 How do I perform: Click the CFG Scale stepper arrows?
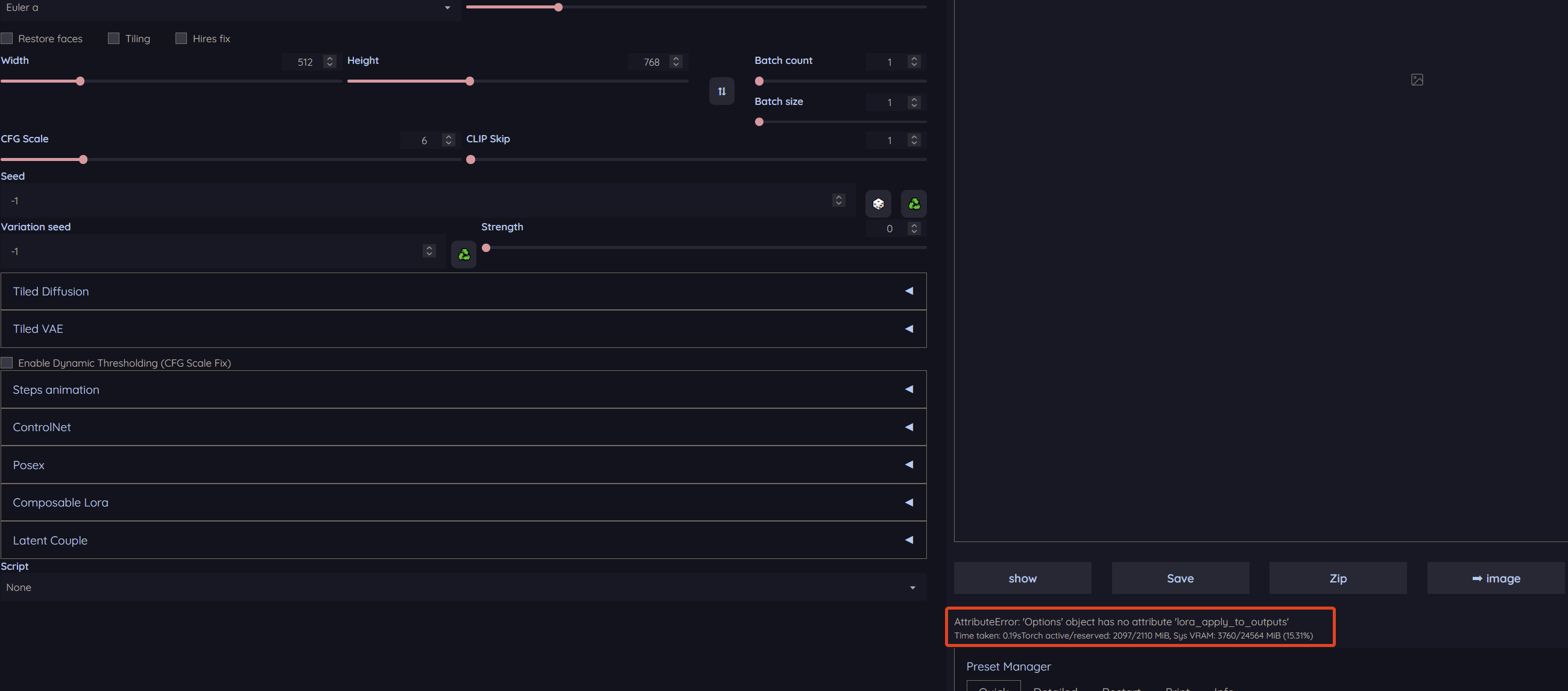tap(449, 140)
